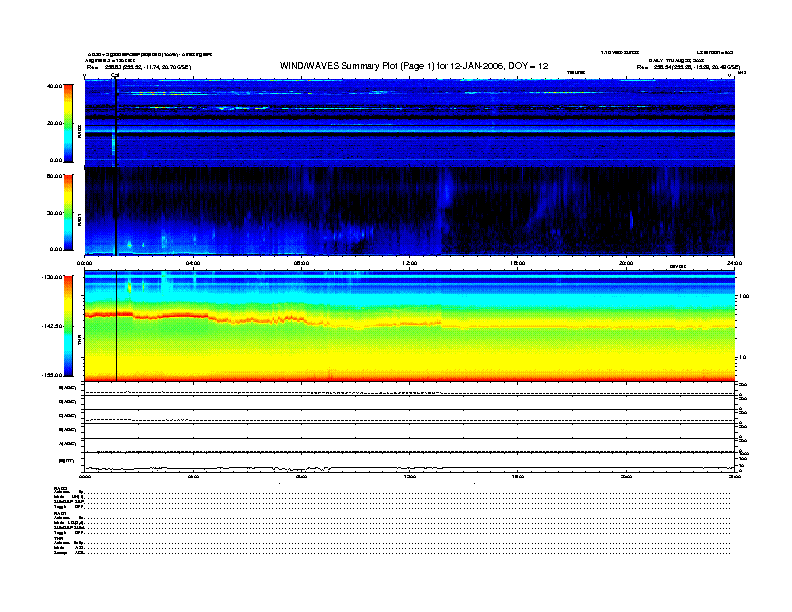Select the 30.00 label on RAD1 color scale
The image size is (792, 612).
coord(54,213)
